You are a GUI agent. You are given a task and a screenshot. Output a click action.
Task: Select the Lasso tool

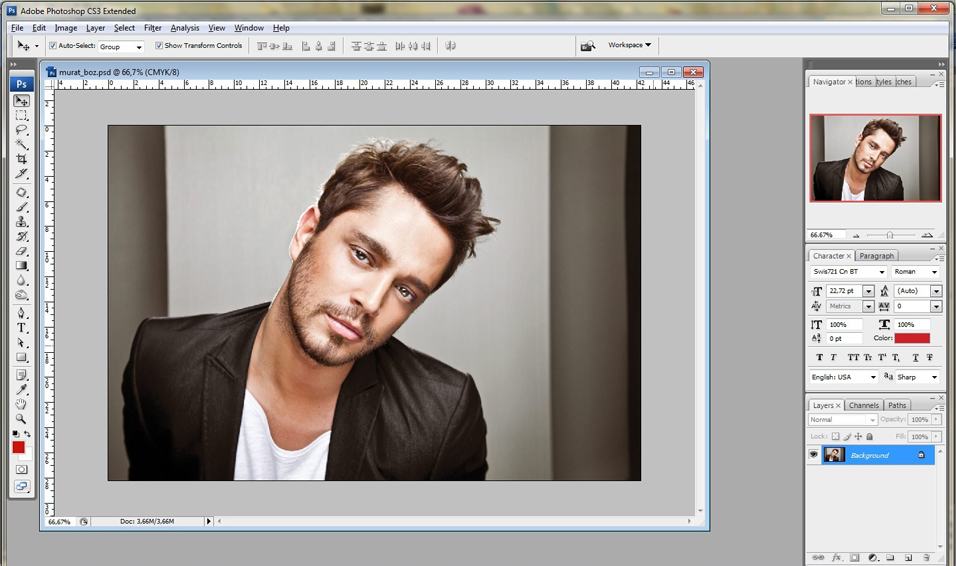(21, 130)
